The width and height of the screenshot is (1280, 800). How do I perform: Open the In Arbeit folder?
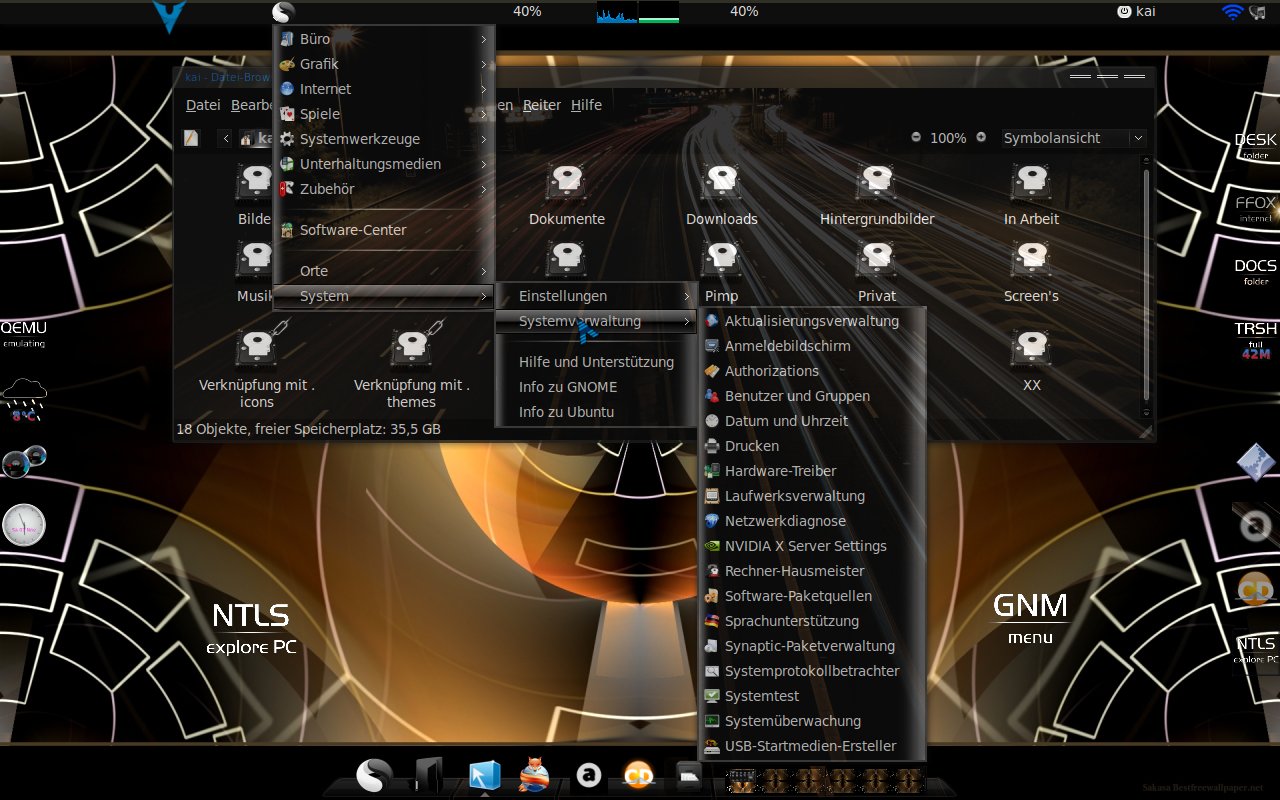[1032, 196]
